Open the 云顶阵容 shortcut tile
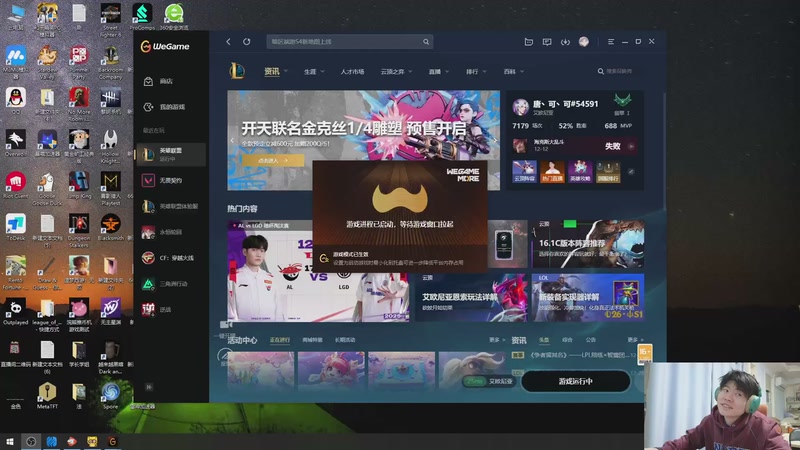Image resolution: width=800 pixels, height=450 pixels. click(524, 172)
